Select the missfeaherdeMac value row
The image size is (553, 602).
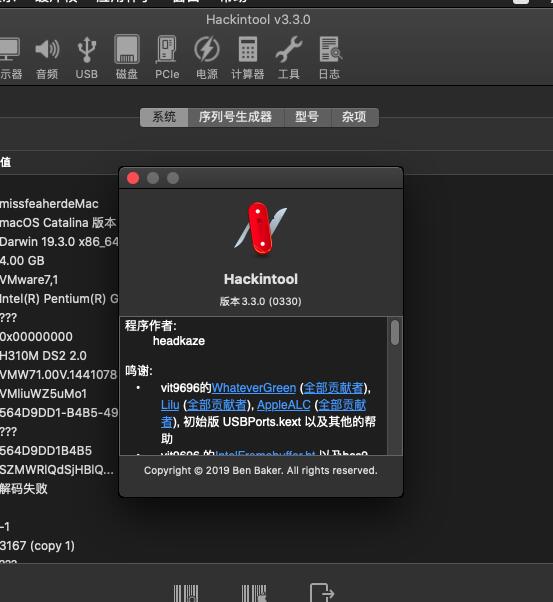click(49, 204)
